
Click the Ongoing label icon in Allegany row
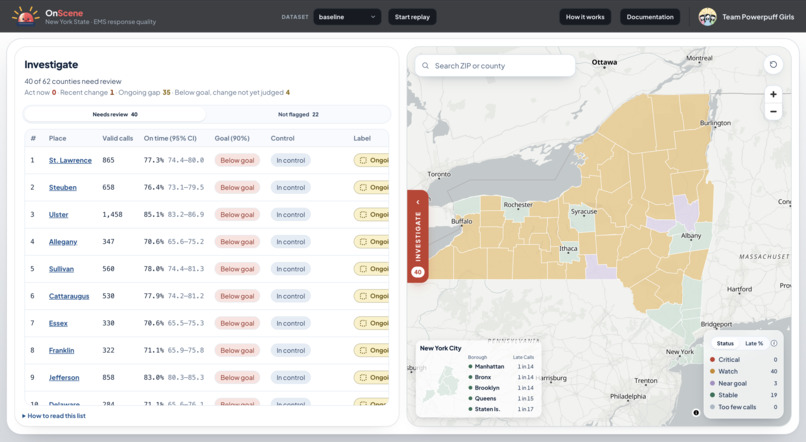363,242
